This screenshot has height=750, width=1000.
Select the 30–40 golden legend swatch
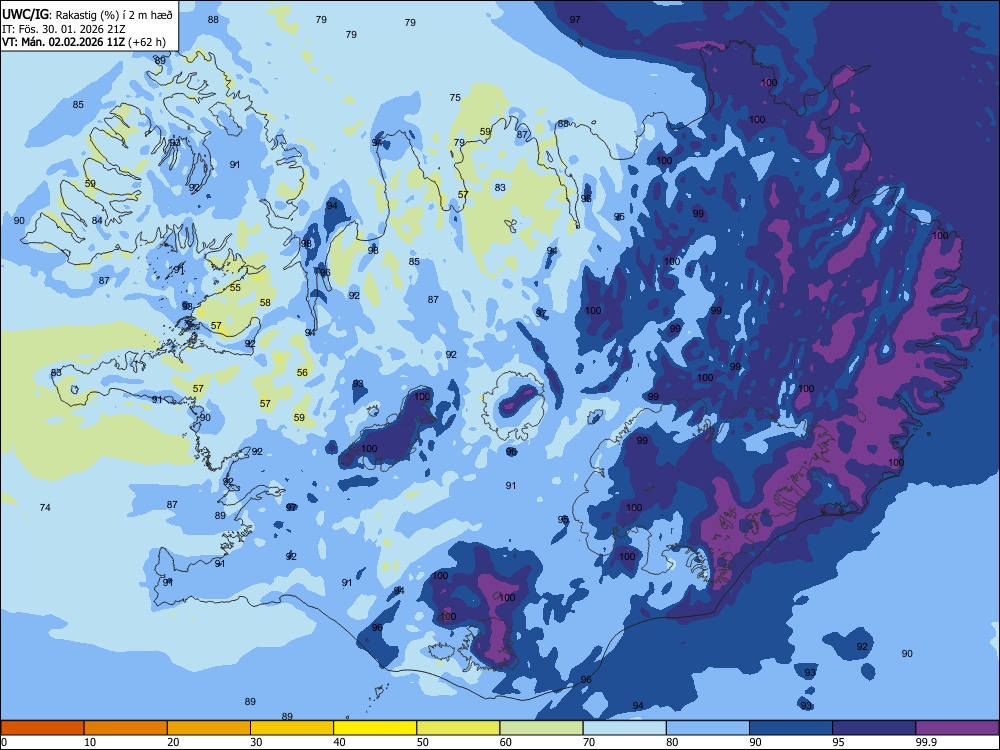[x=292, y=728]
